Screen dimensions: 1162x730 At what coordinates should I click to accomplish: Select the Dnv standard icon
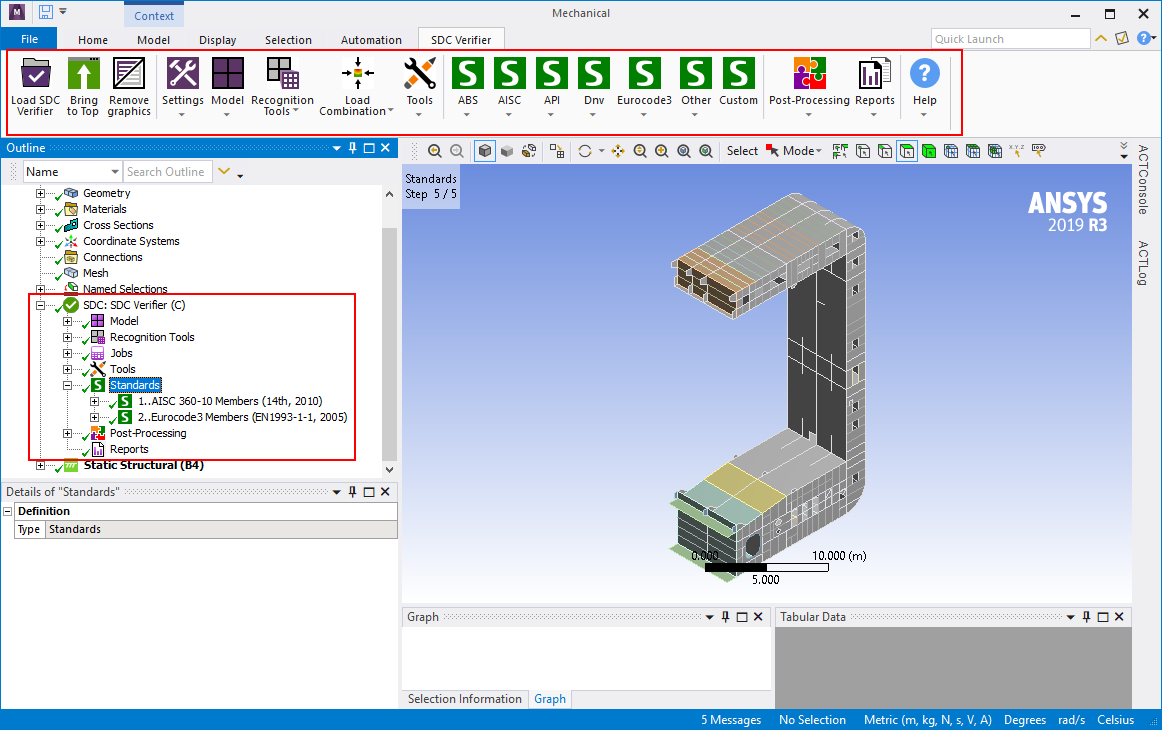tap(594, 73)
